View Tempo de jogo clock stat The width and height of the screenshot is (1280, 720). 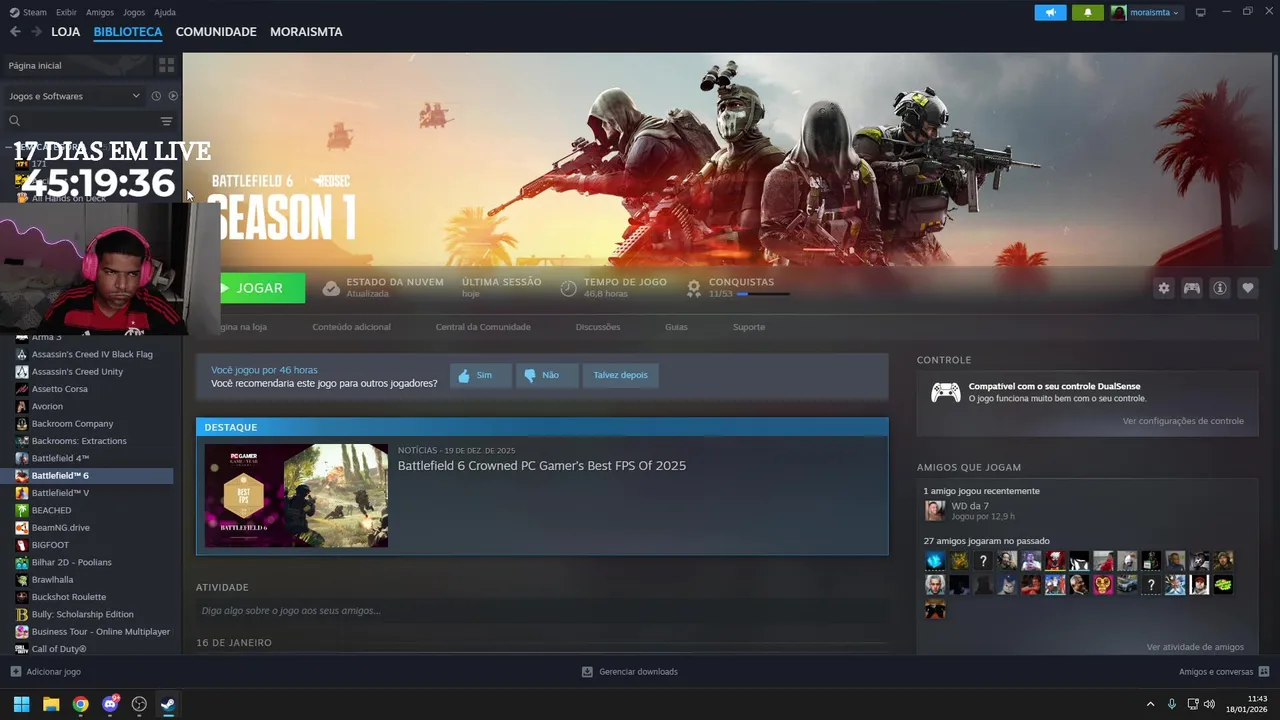(614, 288)
